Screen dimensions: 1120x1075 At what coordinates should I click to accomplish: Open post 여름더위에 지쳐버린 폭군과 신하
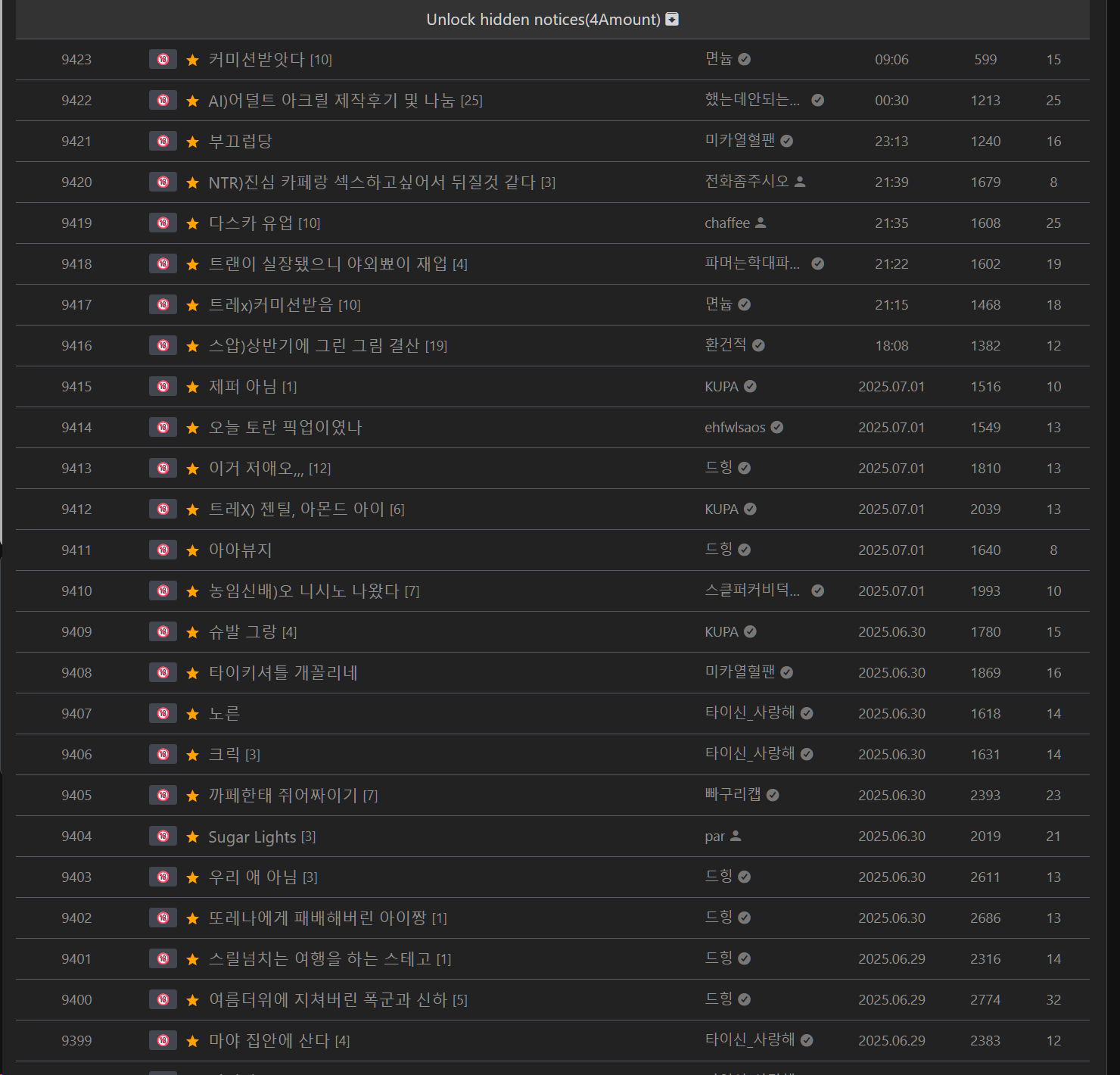[x=328, y=999]
